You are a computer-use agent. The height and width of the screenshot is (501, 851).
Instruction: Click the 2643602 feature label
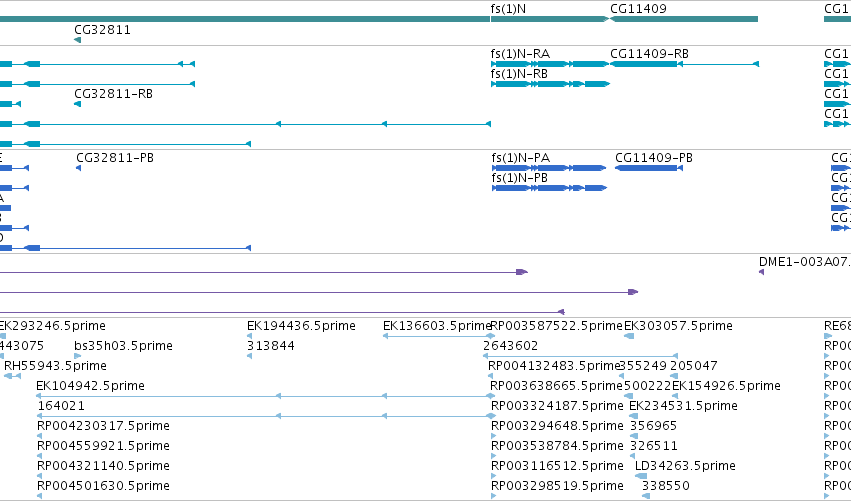point(510,346)
